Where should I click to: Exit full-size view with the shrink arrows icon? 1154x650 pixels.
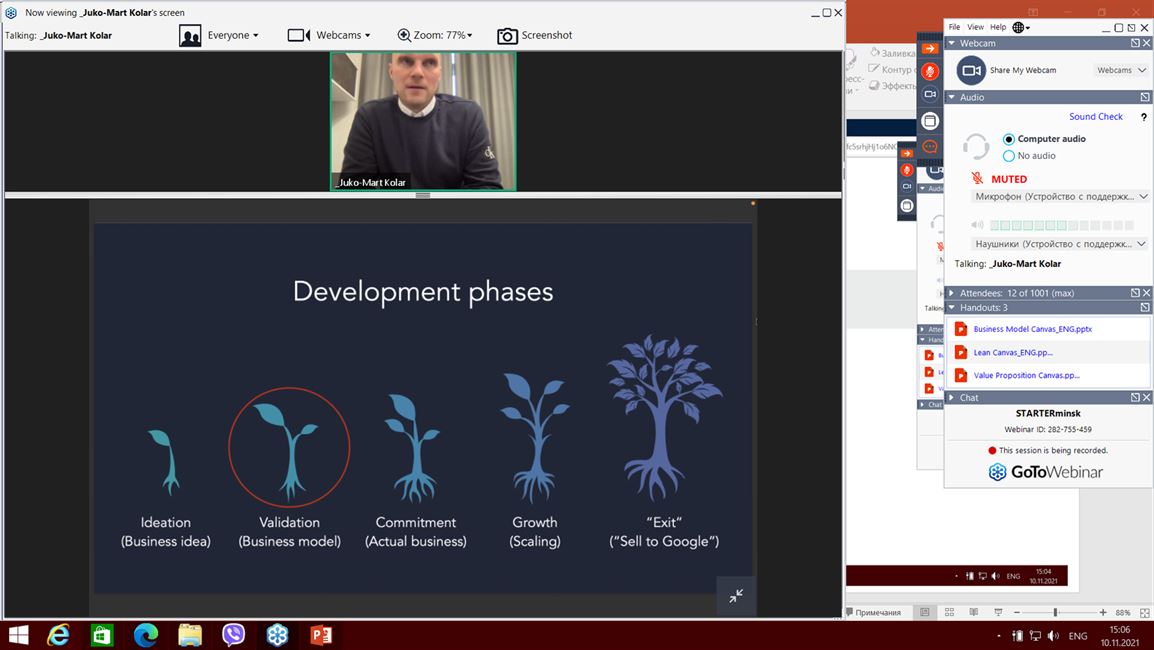(x=735, y=596)
